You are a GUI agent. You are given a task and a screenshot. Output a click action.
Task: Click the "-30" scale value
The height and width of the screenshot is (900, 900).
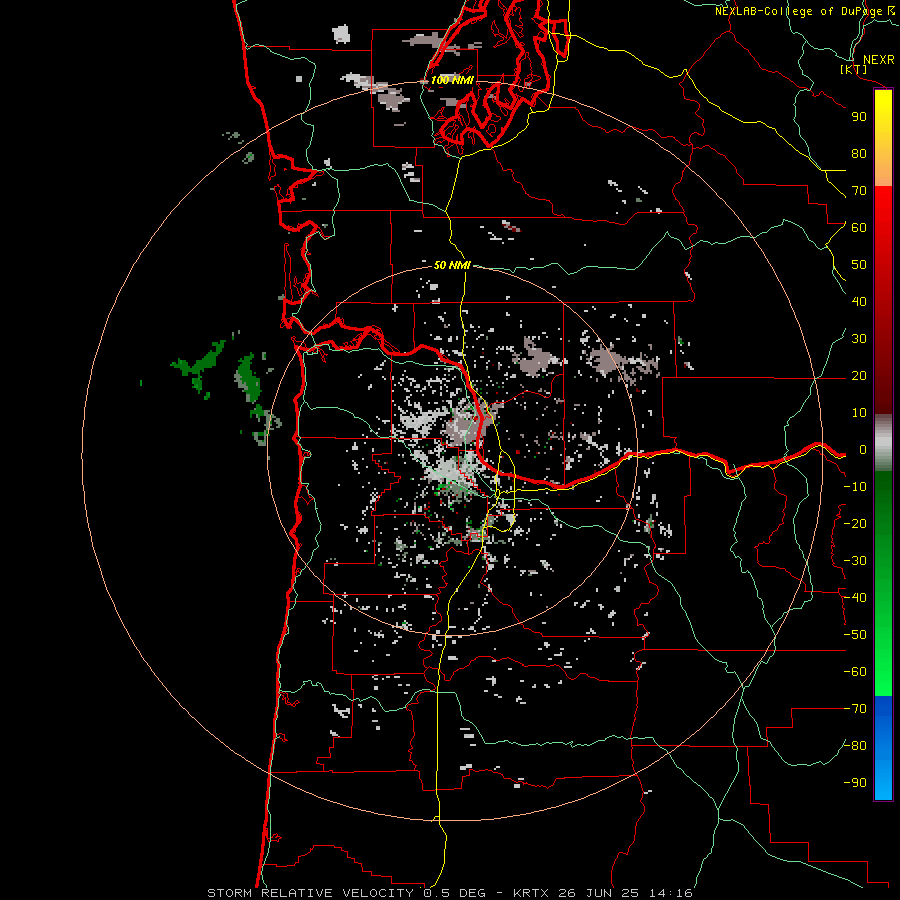tap(855, 561)
